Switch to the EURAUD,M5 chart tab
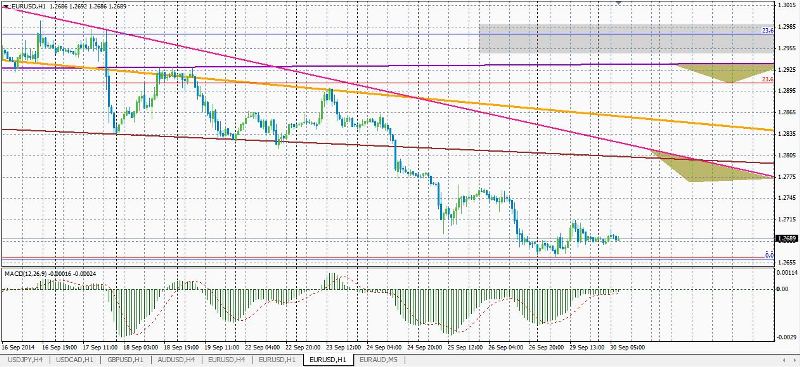The image size is (800, 367). click(378, 359)
